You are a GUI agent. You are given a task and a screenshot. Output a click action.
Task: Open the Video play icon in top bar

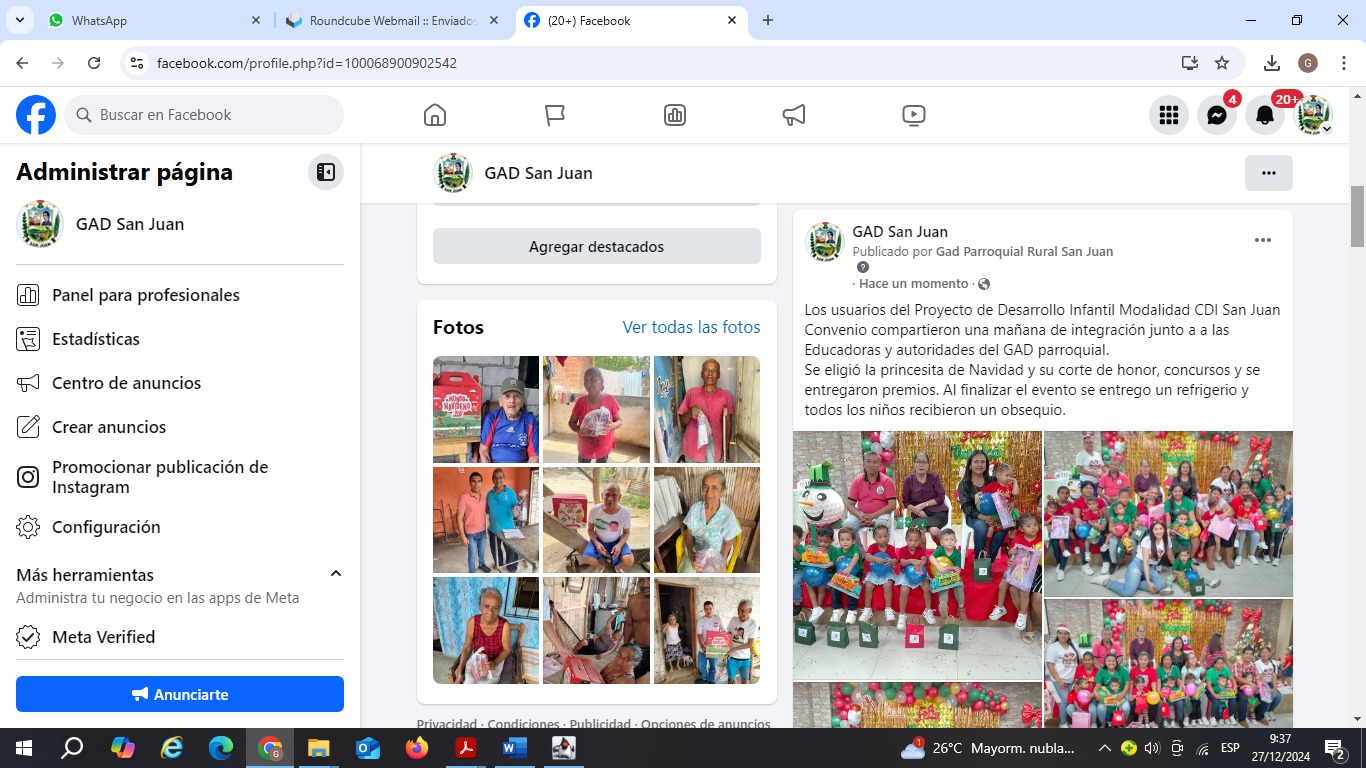tap(913, 115)
